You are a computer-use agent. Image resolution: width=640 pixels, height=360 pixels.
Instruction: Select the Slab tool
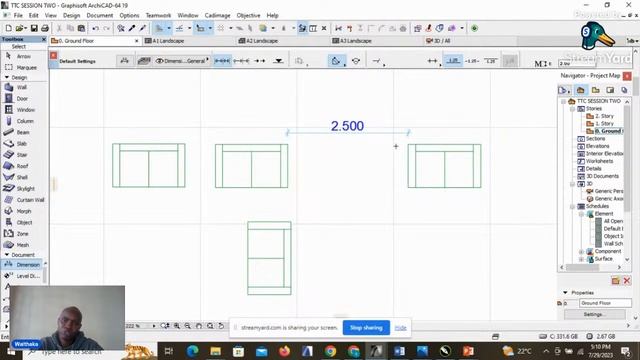click(x=21, y=144)
